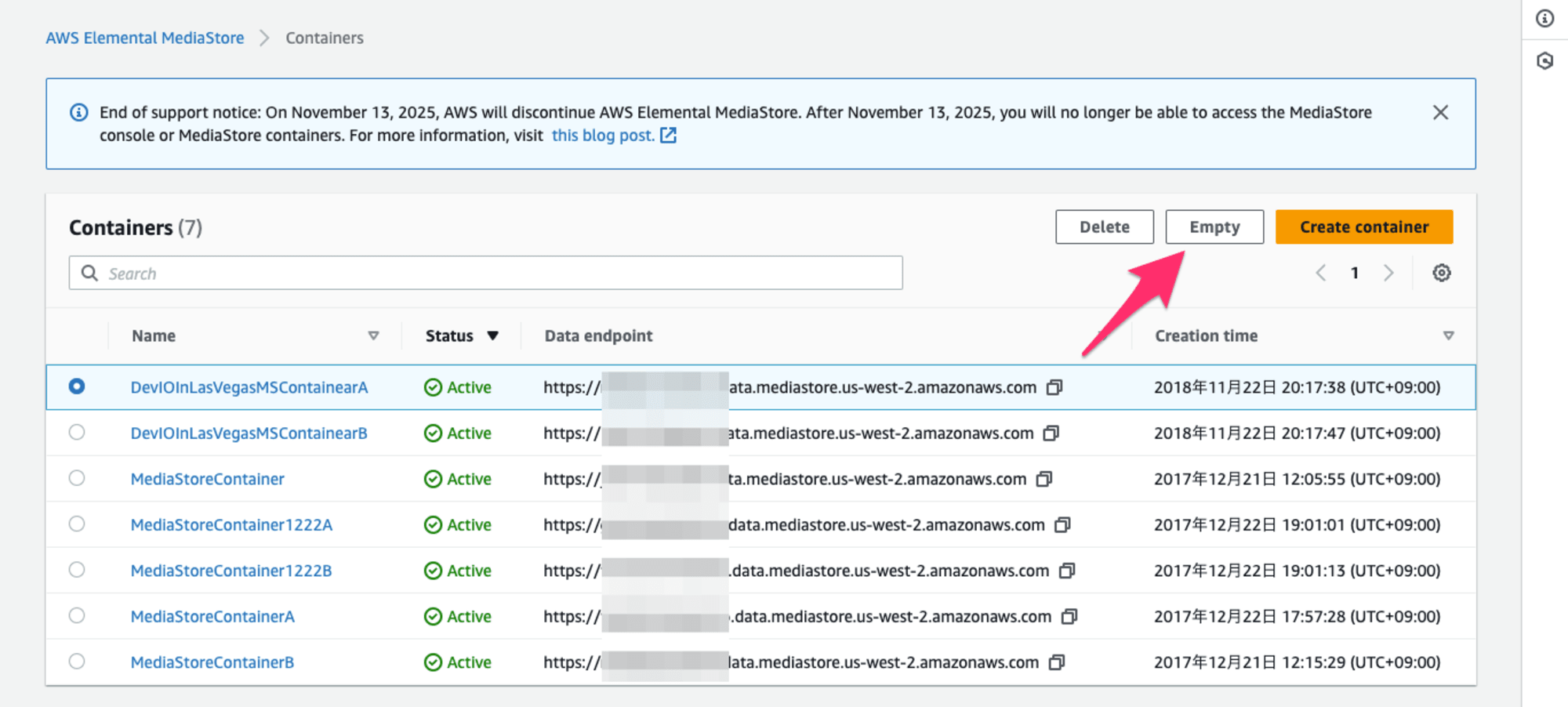Viewport: 1568px width, 707px height.
Task: Click the Data endpoint column header
Action: click(598, 335)
